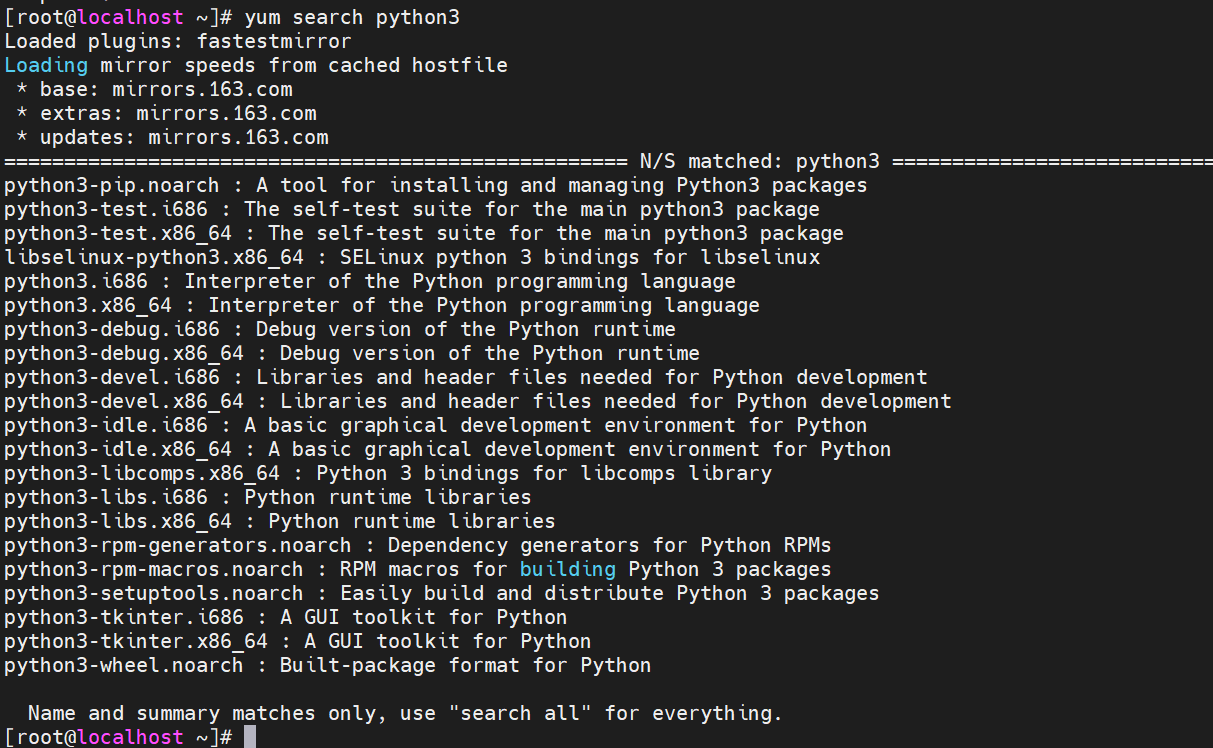
Task: Click the python3-rpm-generators.noarch package name
Action: click(x=177, y=545)
